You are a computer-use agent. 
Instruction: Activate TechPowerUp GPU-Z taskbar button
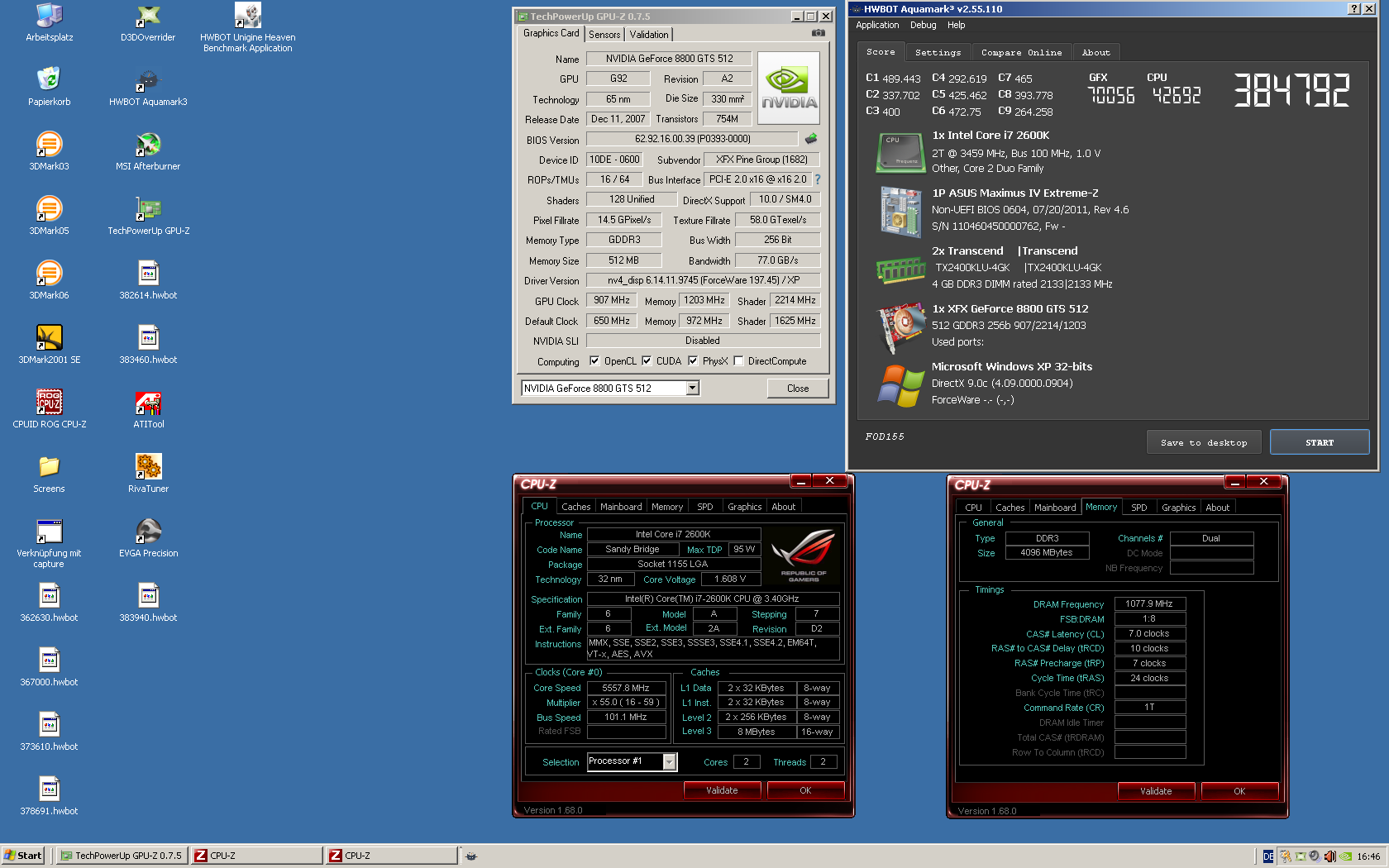[122, 856]
